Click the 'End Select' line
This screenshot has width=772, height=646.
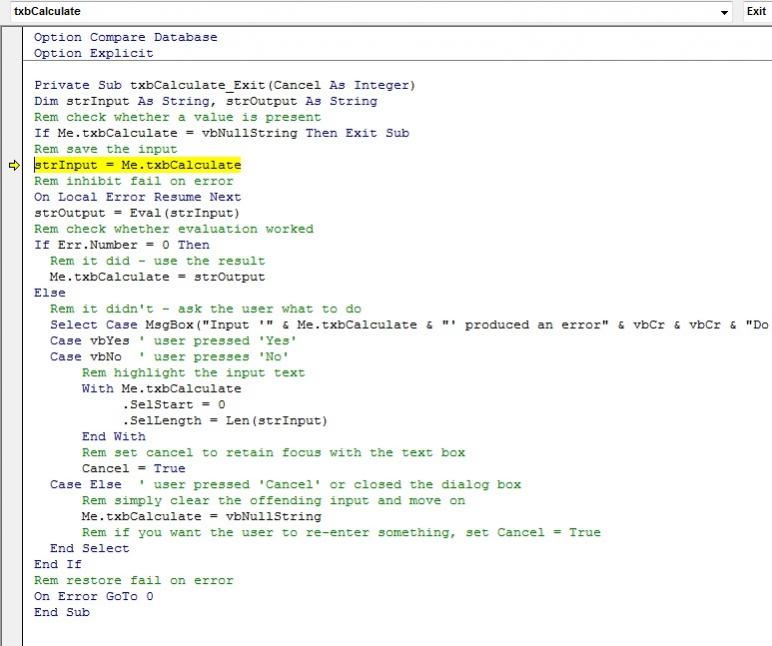click(x=90, y=549)
